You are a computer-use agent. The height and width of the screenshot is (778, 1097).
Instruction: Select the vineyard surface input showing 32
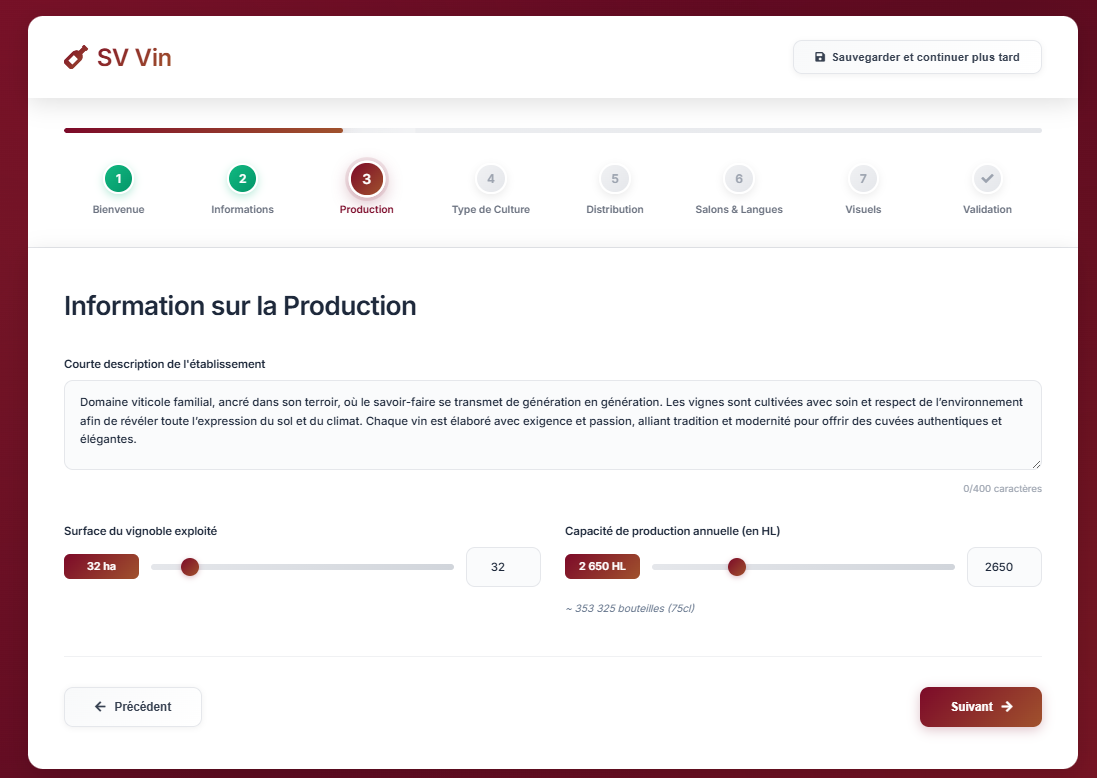503,566
